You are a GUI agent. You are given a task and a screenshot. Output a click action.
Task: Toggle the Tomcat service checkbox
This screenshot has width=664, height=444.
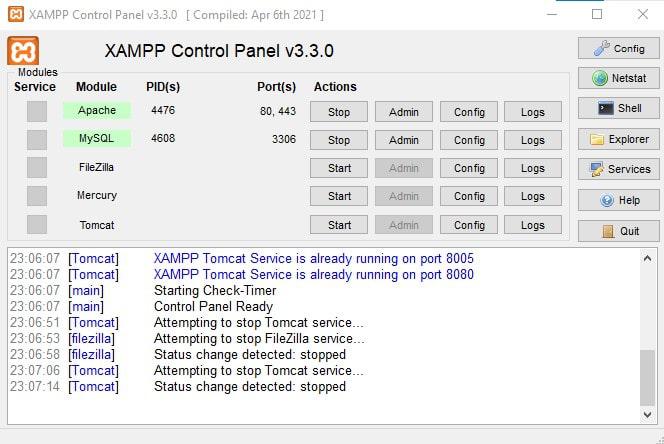(37, 225)
